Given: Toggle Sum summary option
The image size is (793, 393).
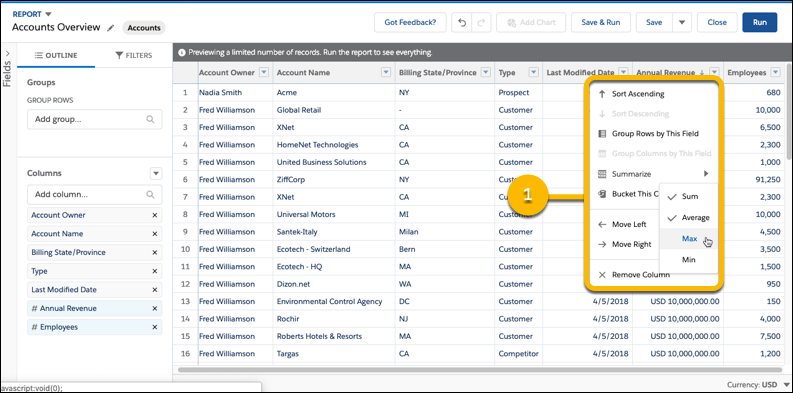Looking at the screenshot, I should coord(689,197).
